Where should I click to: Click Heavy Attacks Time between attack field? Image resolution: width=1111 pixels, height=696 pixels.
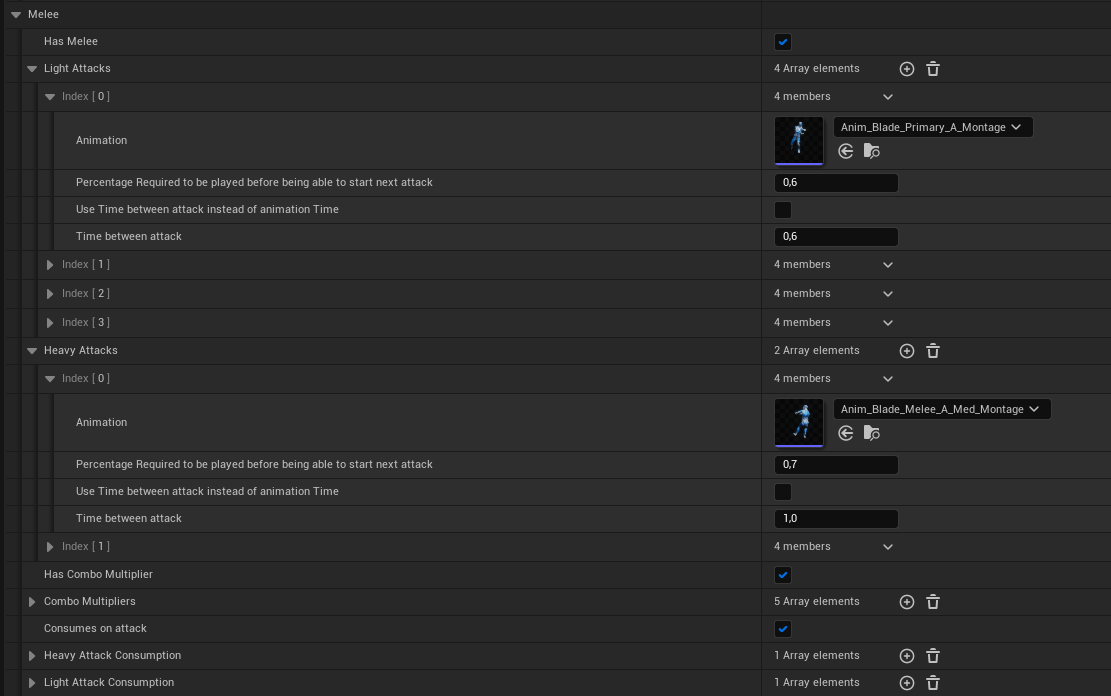pyautogui.click(x=836, y=519)
